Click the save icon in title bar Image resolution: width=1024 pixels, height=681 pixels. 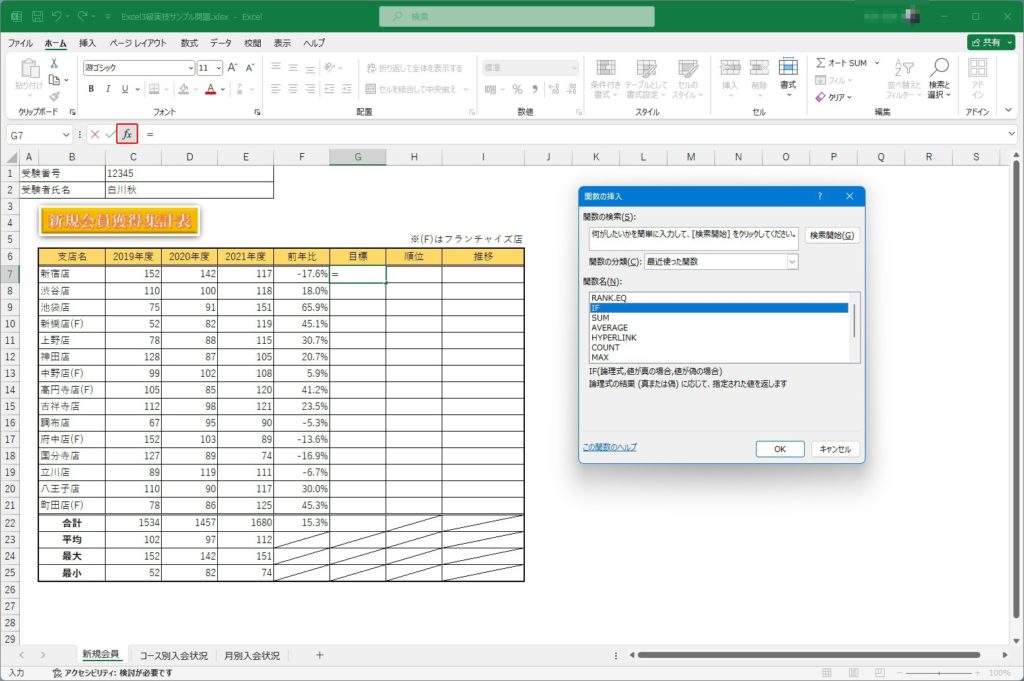(x=37, y=17)
